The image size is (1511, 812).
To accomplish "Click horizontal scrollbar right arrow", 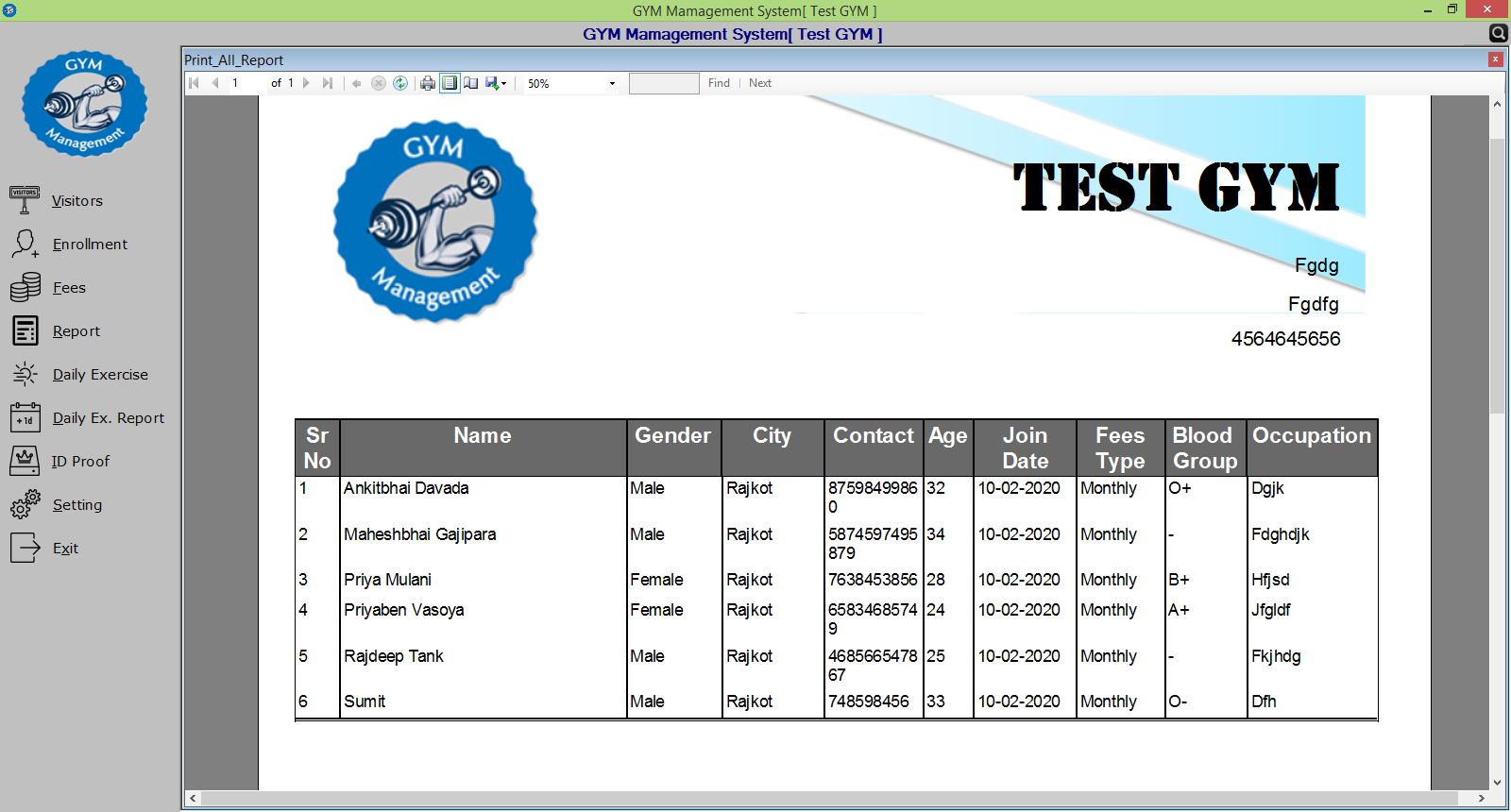I will (x=1481, y=799).
